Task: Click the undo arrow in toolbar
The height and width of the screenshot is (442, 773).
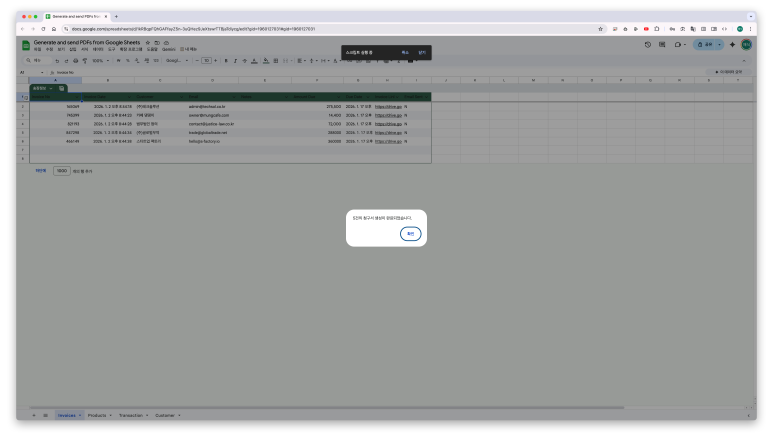Action: [57, 61]
